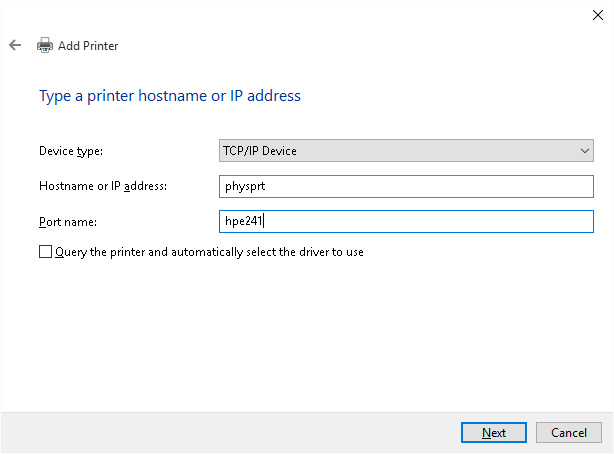Expand the Device type chevron arrow
The height and width of the screenshot is (454, 614).
tap(585, 151)
